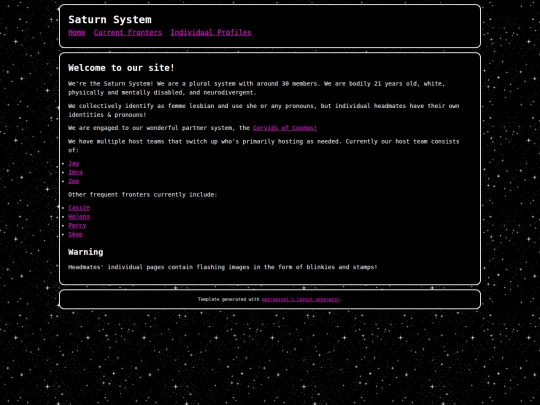This screenshot has width=540, height=405.
Task: Open the Home navigation link
Action: 76,32
